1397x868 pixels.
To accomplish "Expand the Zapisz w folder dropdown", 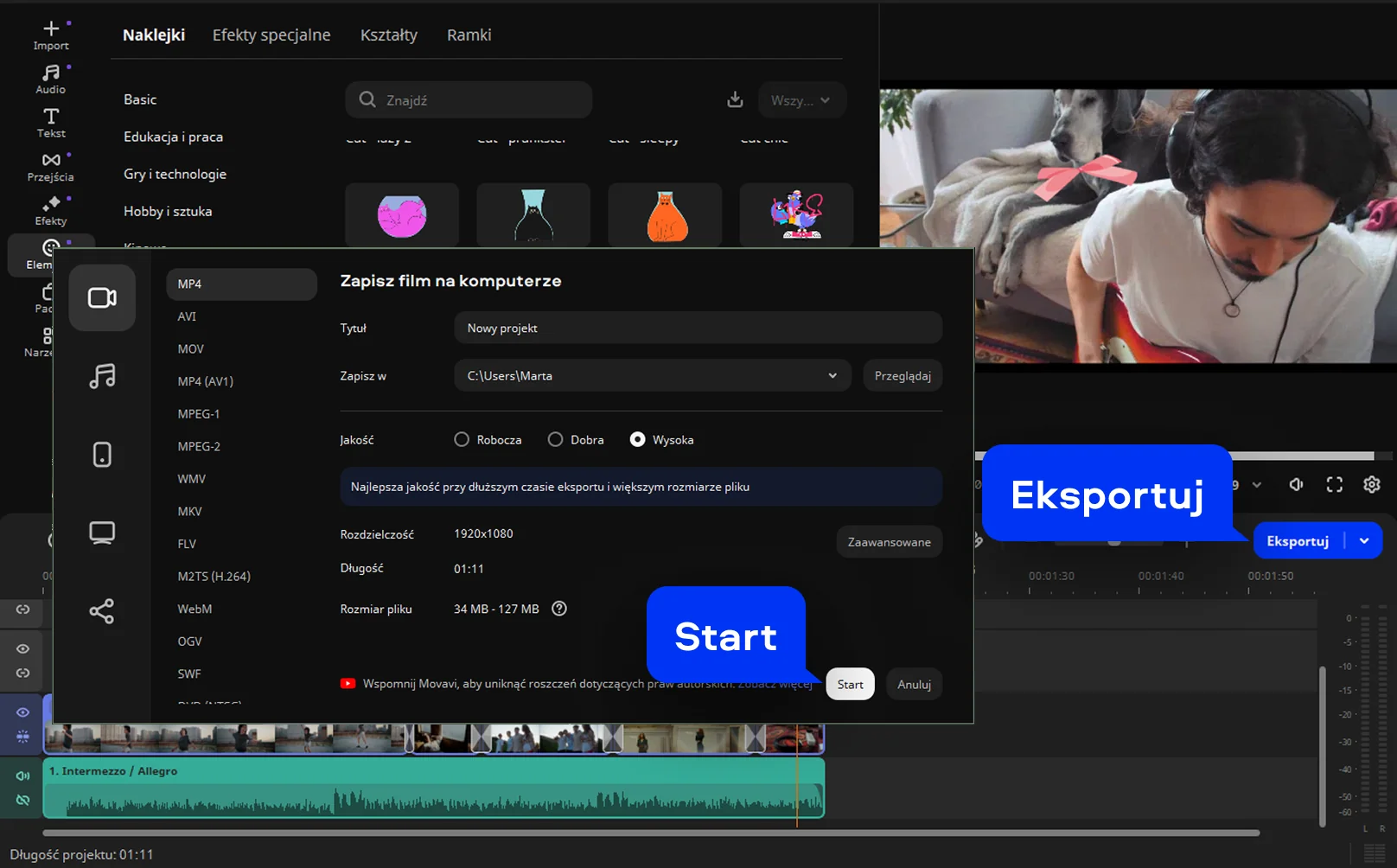I will tap(832, 376).
